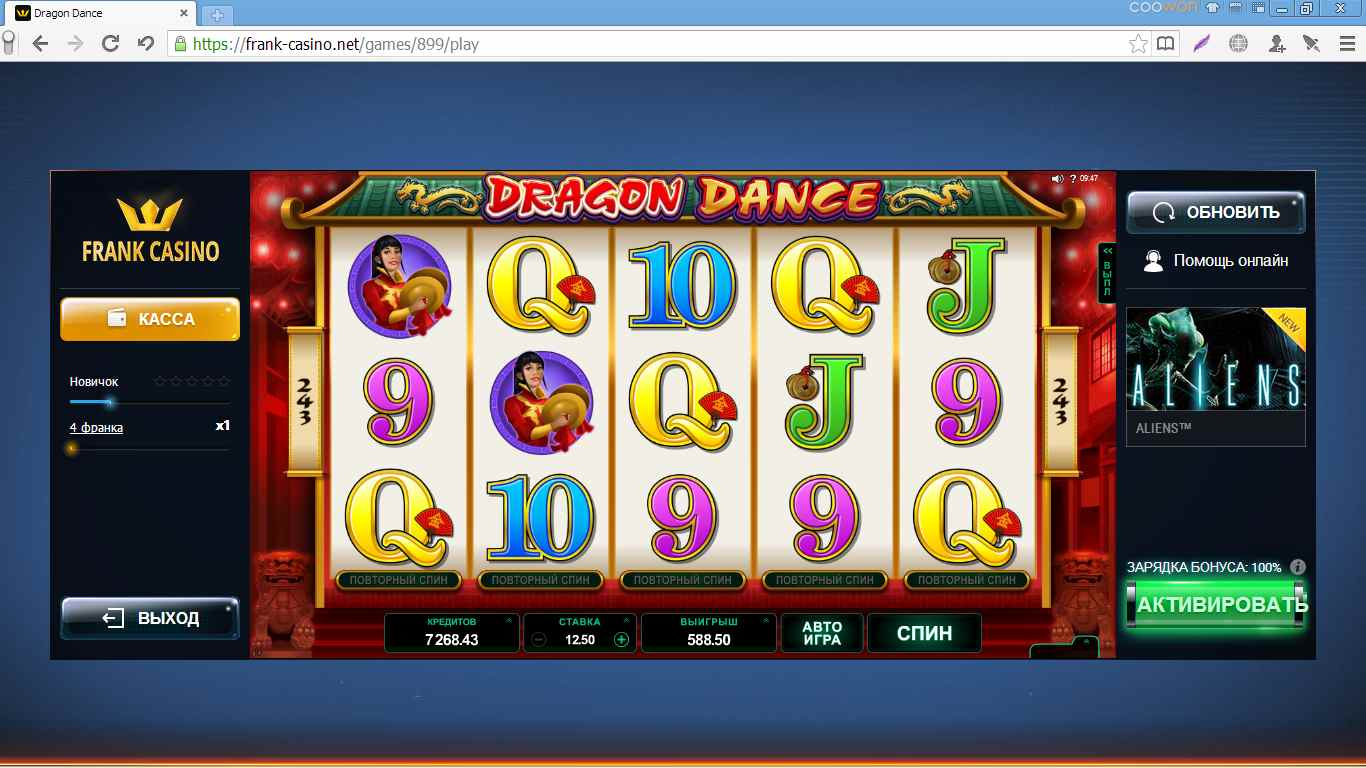The width and height of the screenshot is (1366, 768).
Task: Open the 4 франка link
Action: 96,428
